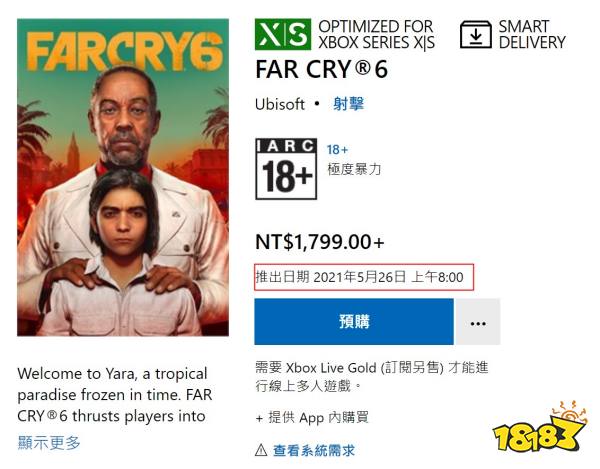Open the three-dots more options button
Image resolution: width=600 pixels, height=469 pixels.
pos(478,322)
